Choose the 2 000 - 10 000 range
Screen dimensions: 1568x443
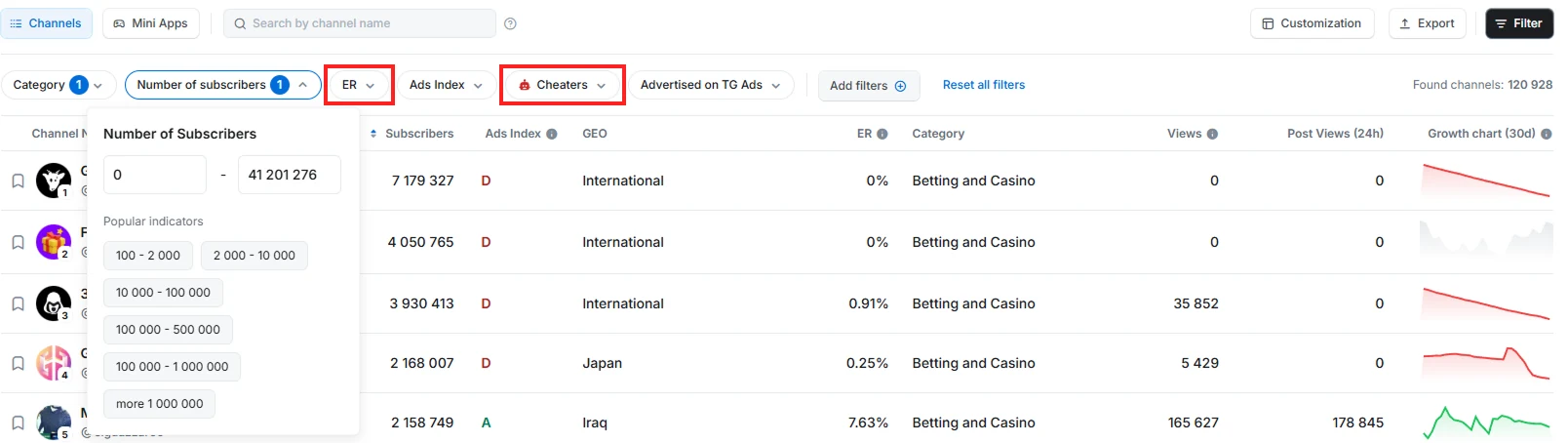tap(255, 256)
